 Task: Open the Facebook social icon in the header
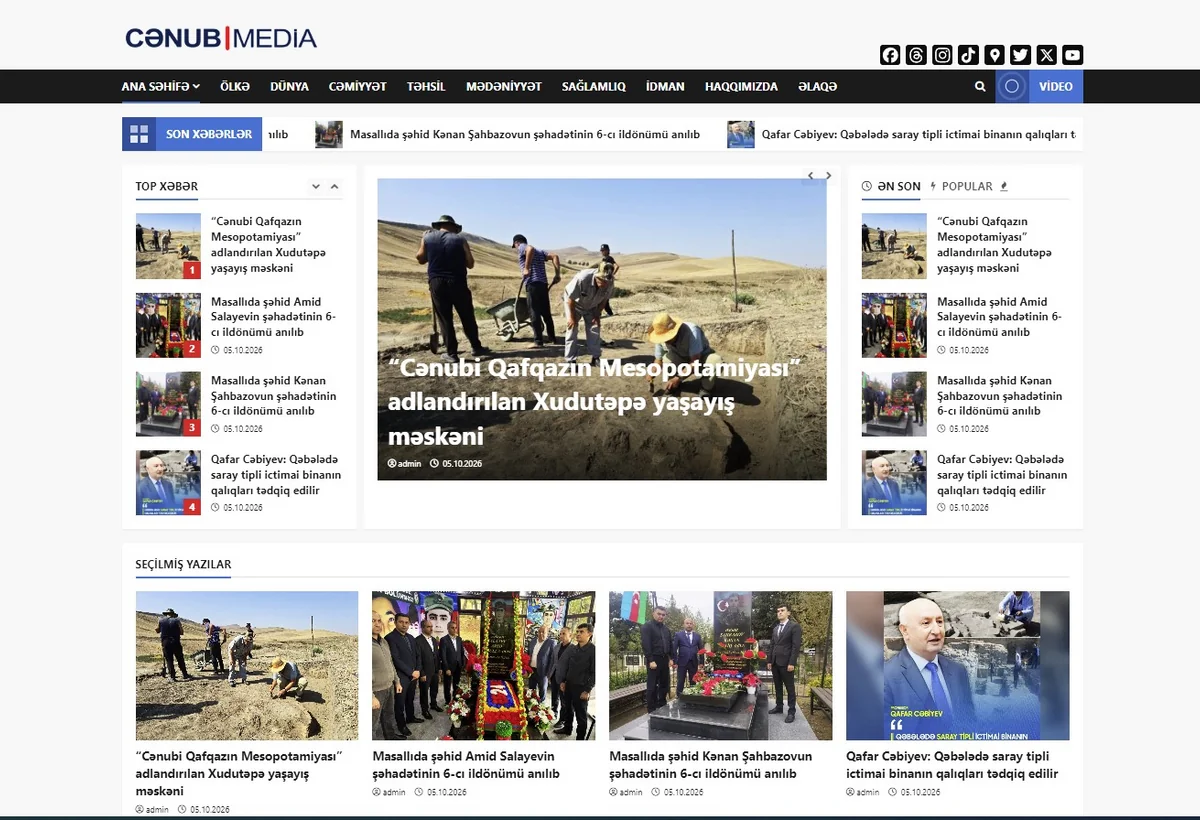[x=890, y=55]
